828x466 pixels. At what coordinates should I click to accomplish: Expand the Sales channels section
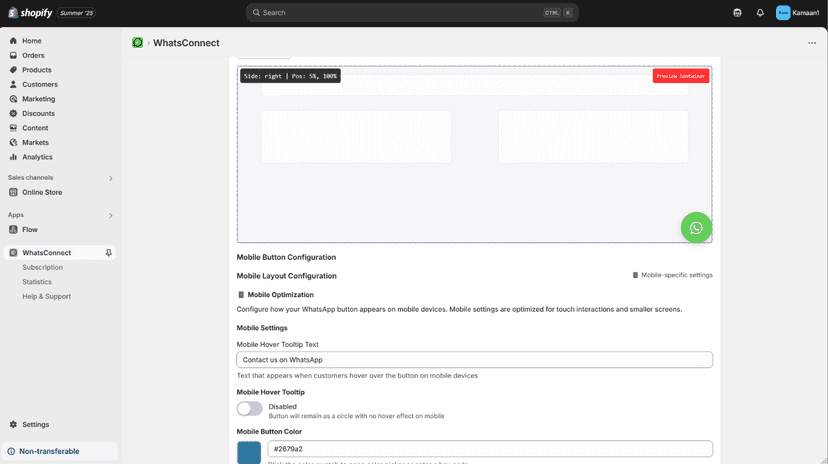(111, 179)
